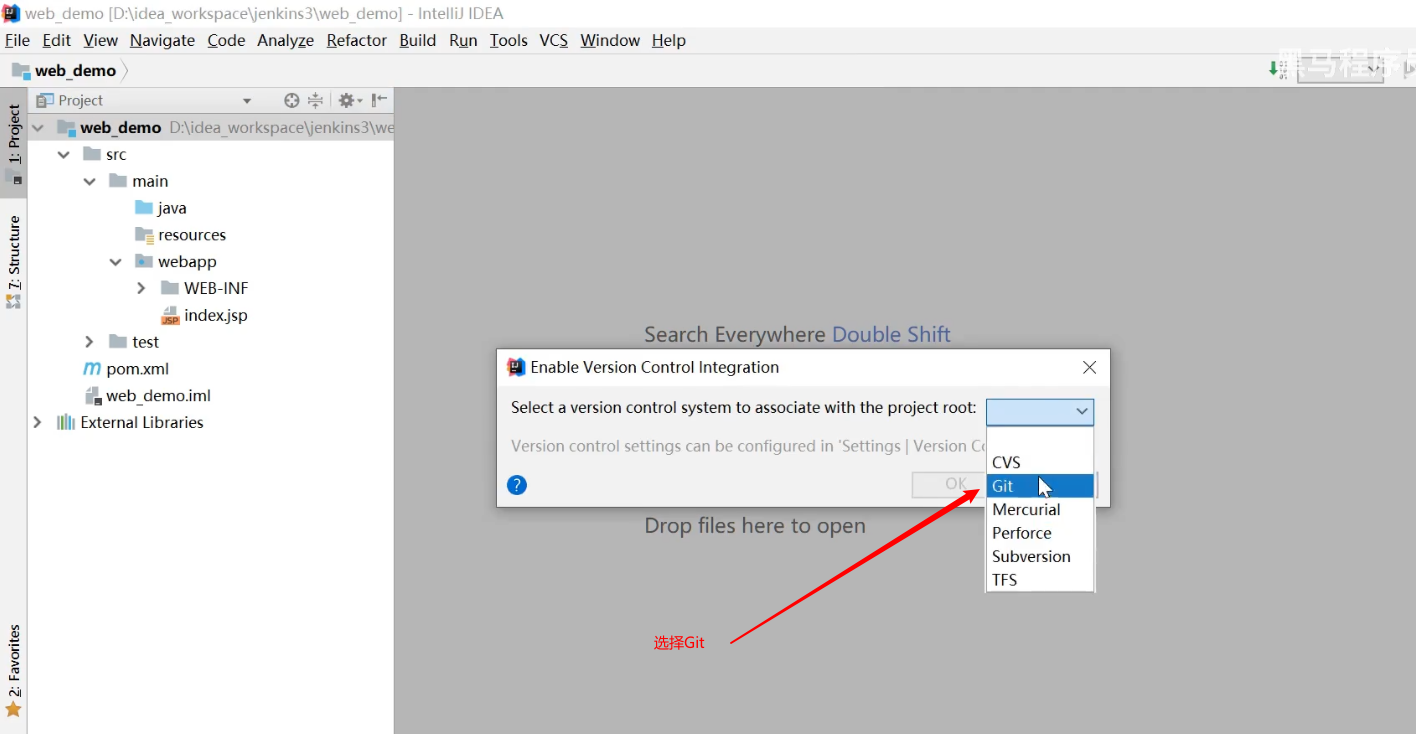
Task: Select Mercurial from the dropdown list
Action: (x=1040, y=509)
